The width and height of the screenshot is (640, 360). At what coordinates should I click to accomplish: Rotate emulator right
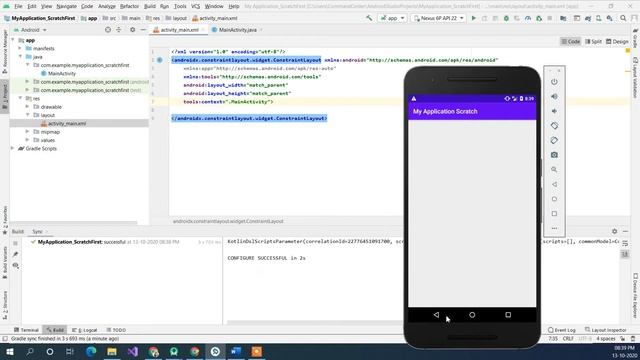pyautogui.click(x=554, y=140)
